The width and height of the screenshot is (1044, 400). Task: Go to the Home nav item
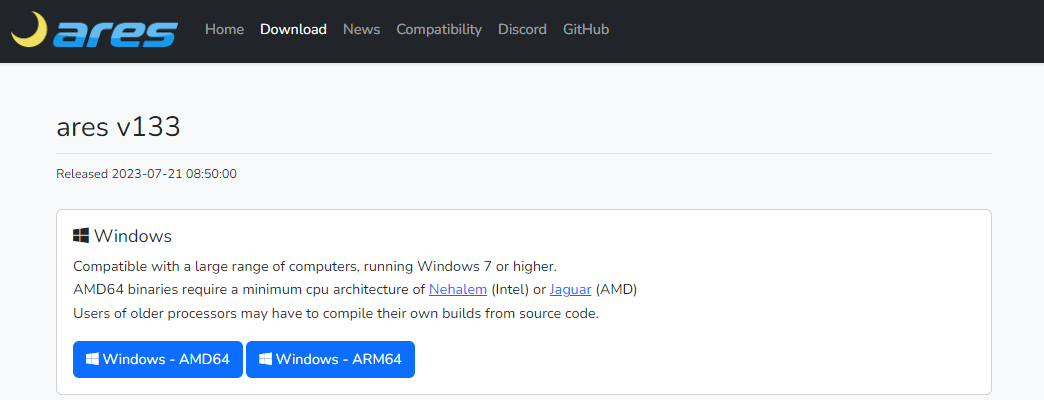224,29
